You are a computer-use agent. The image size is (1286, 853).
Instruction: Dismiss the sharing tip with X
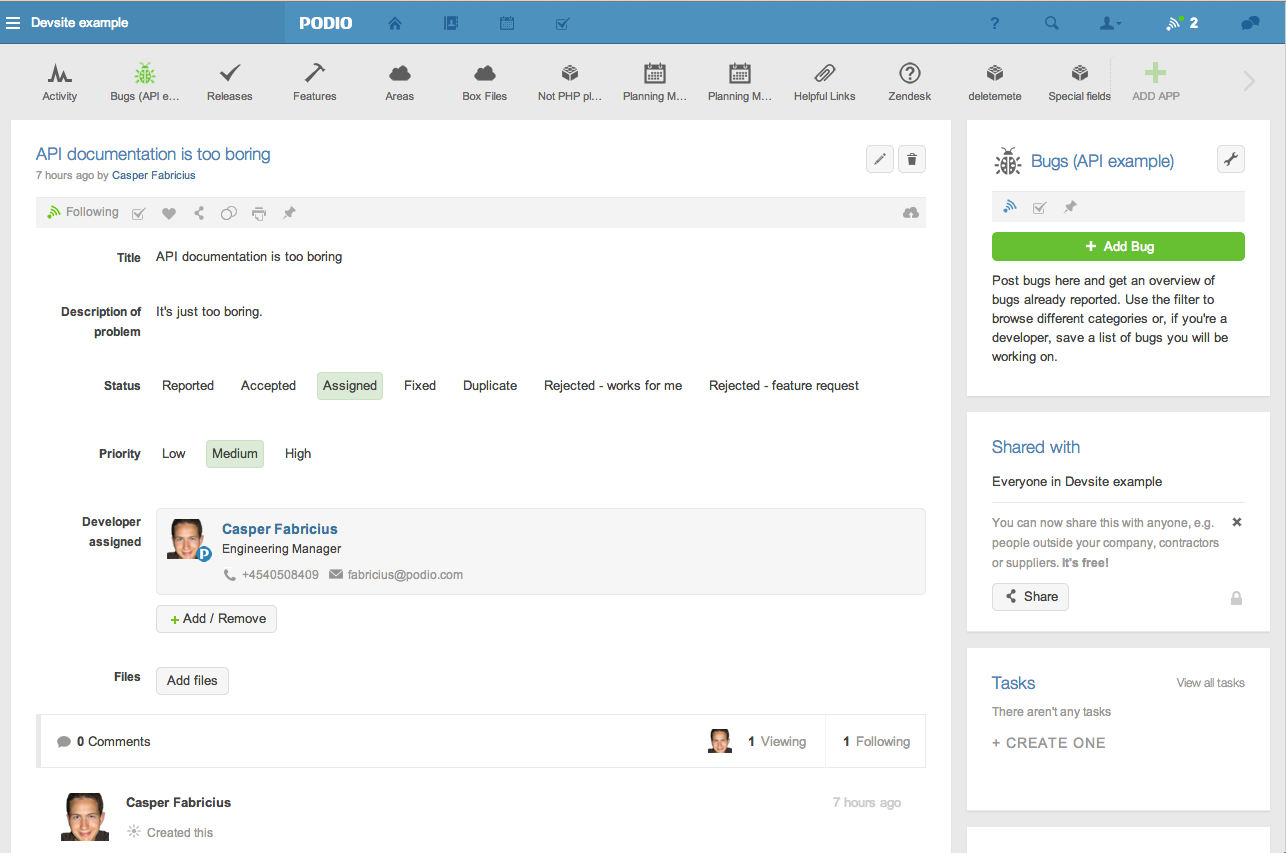tap(1237, 522)
